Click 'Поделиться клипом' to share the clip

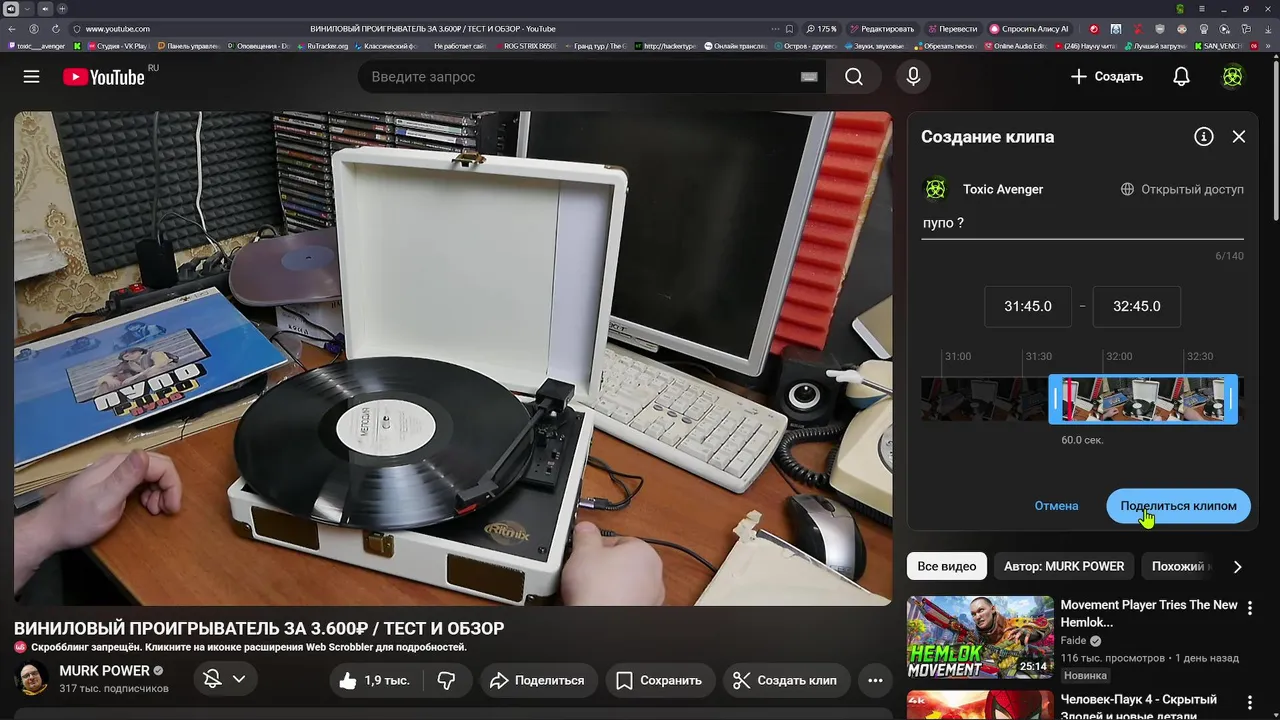pyautogui.click(x=1178, y=506)
